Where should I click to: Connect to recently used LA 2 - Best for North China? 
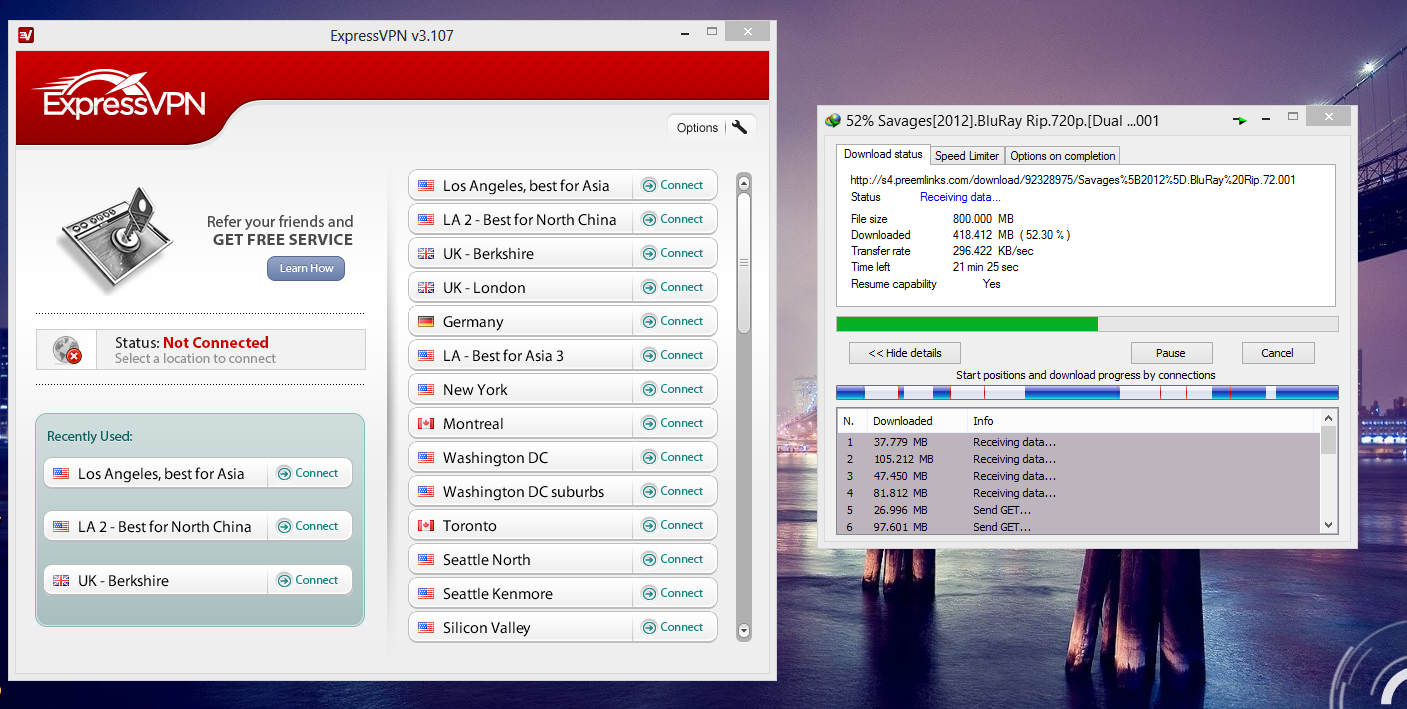click(x=309, y=526)
